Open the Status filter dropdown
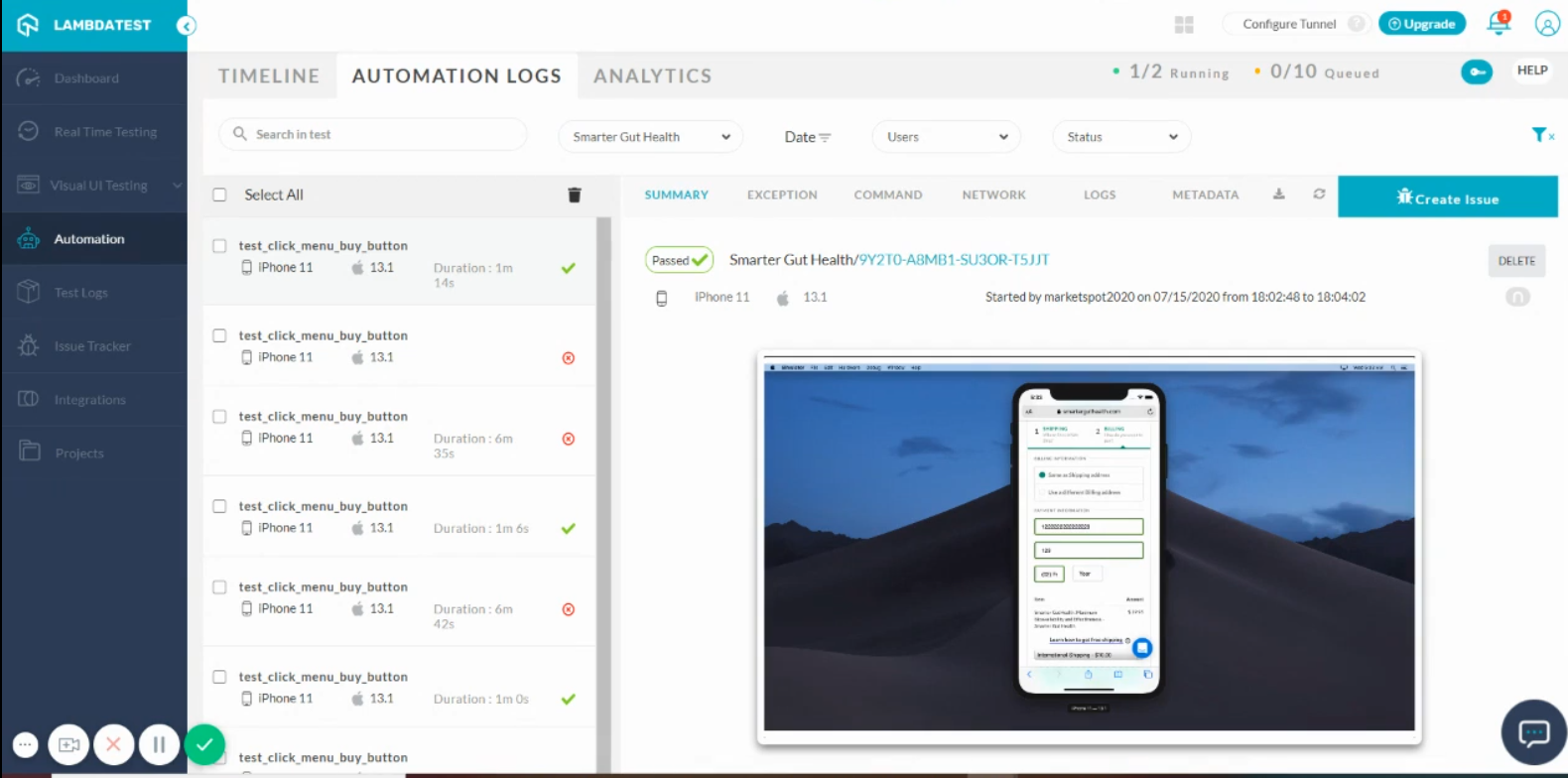Viewport: 1568px width, 778px height. pyautogui.click(x=1120, y=137)
